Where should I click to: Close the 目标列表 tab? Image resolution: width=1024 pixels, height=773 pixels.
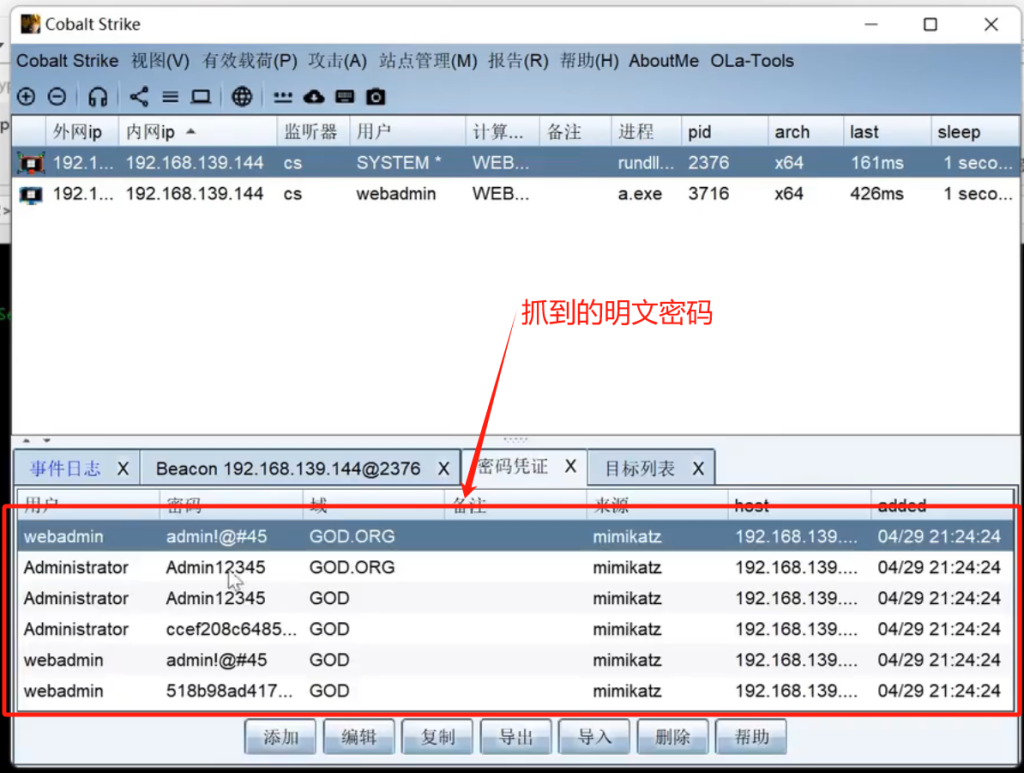tap(698, 468)
